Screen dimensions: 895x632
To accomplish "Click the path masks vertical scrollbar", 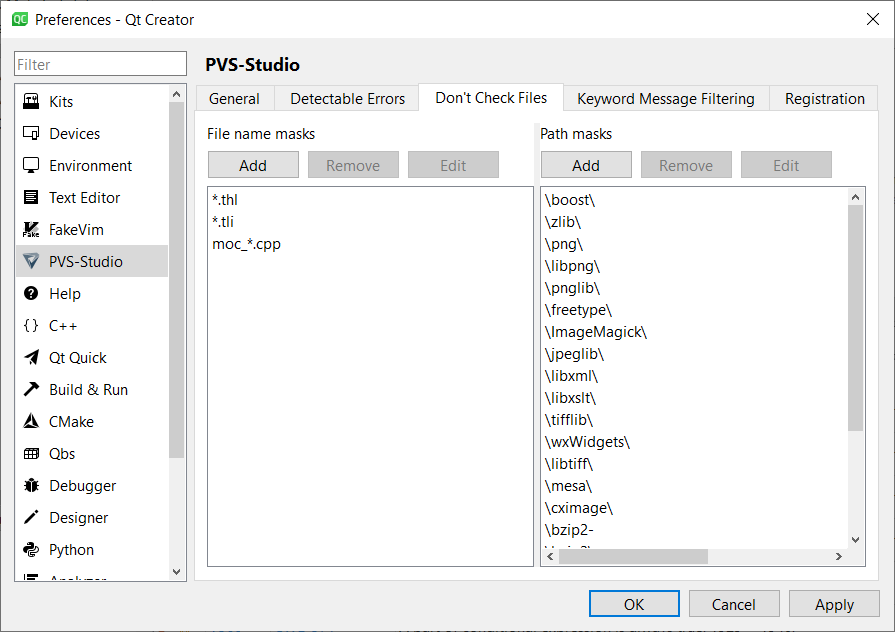I will (x=855, y=370).
